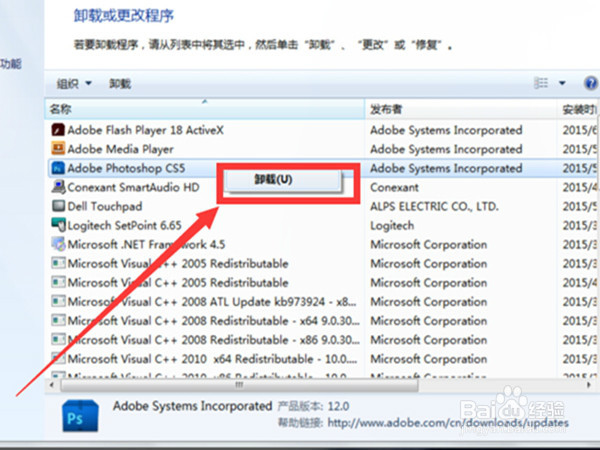600x450 pixels.
Task: Click the horizontal scrollbar left arrow
Action: pyautogui.click(x=51, y=385)
